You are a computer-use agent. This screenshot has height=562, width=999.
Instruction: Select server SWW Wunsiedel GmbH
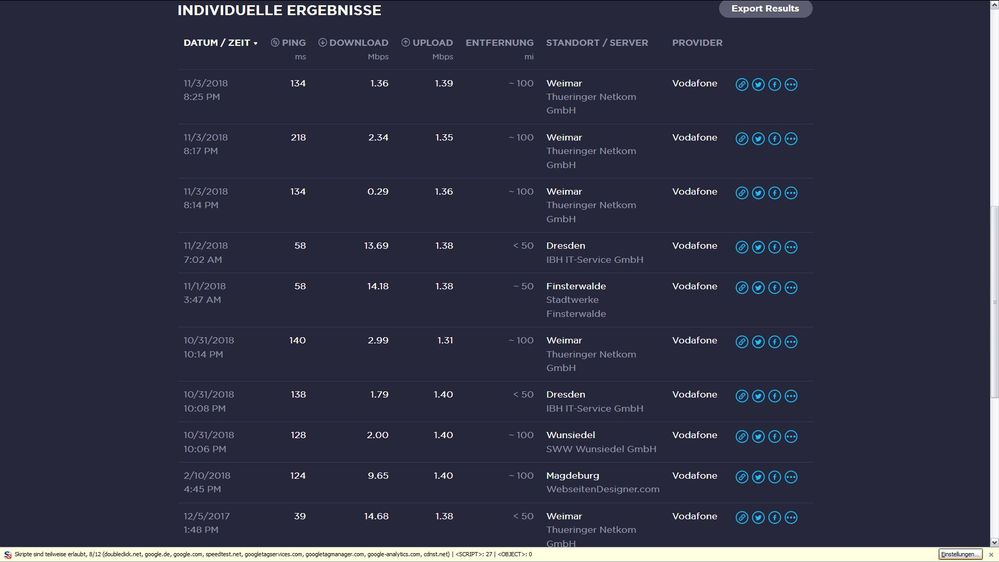(x=601, y=449)
